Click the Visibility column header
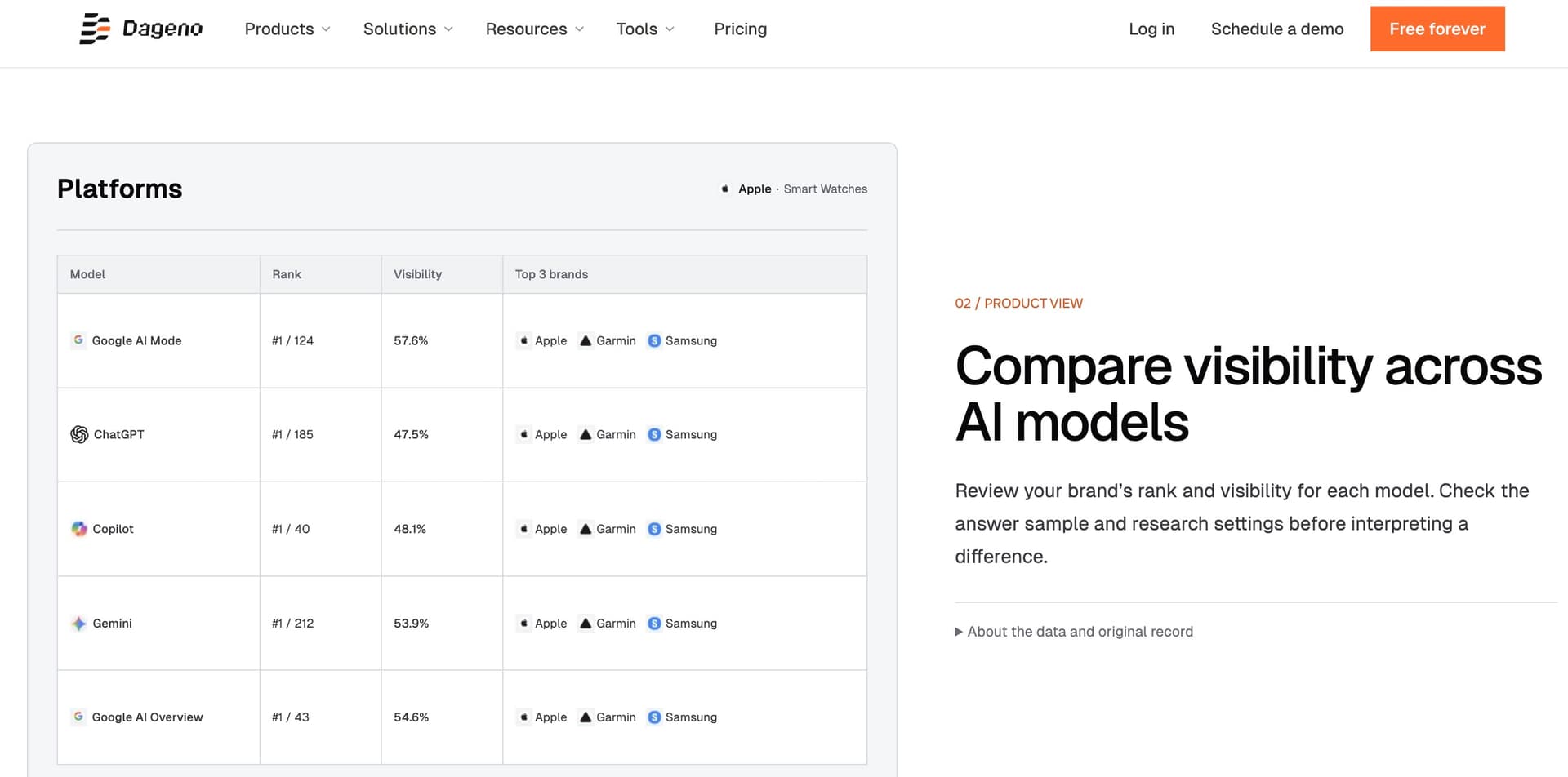The width and height of the screenshot is (1568, 777). 417,274
